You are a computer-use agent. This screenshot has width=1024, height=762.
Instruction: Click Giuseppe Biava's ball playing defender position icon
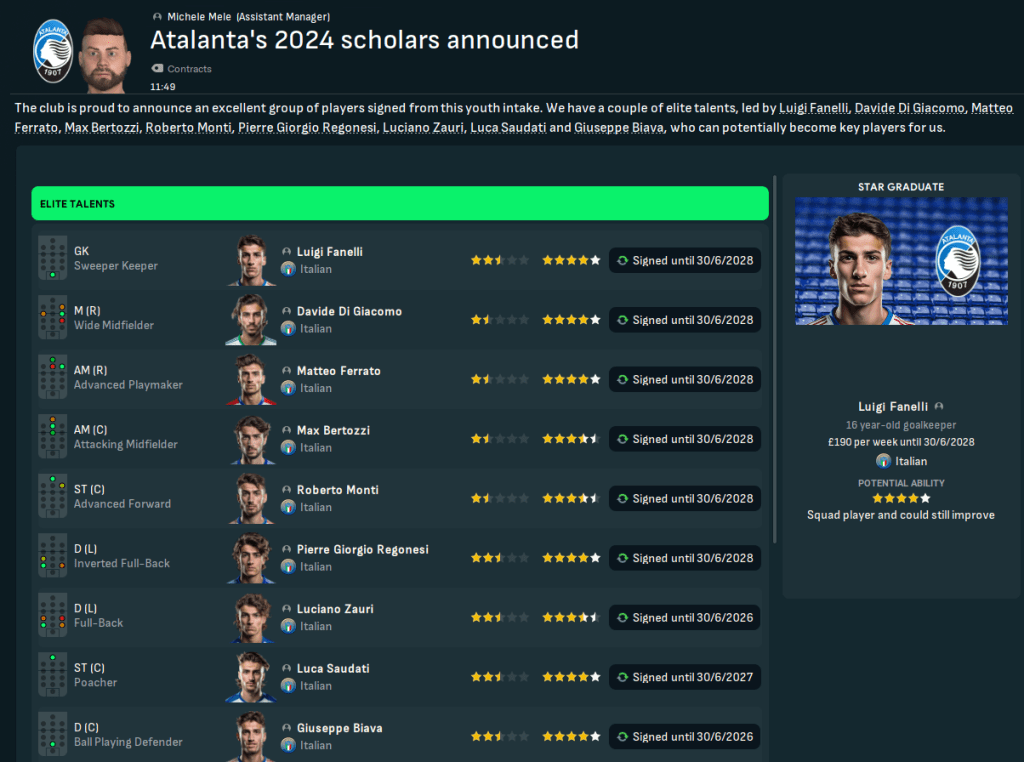coord(52,736)
